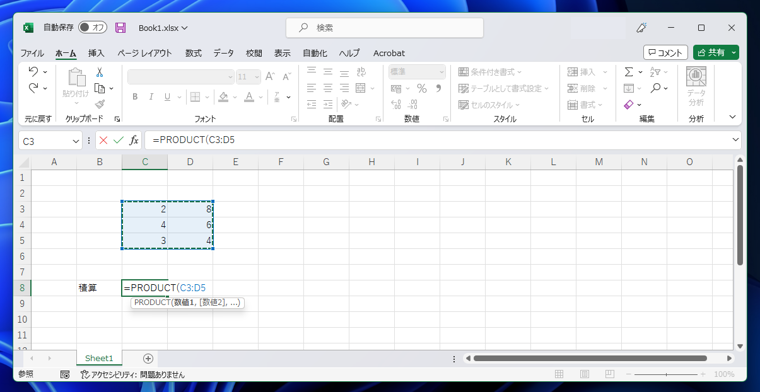This screenshot has width=760, height=392.
Task: Open the Acrobat tab
Action: pyautogui.click(x=389, y=53)
